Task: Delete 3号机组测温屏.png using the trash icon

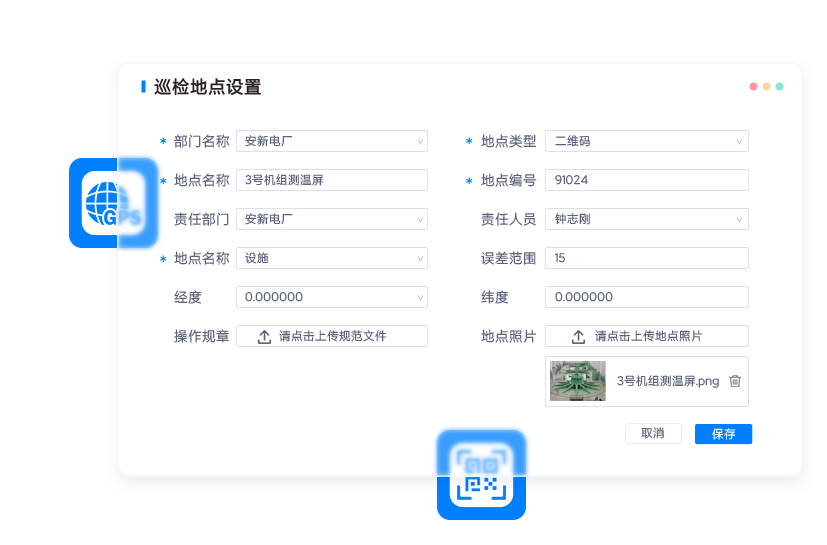Action: tap(735, 381)
